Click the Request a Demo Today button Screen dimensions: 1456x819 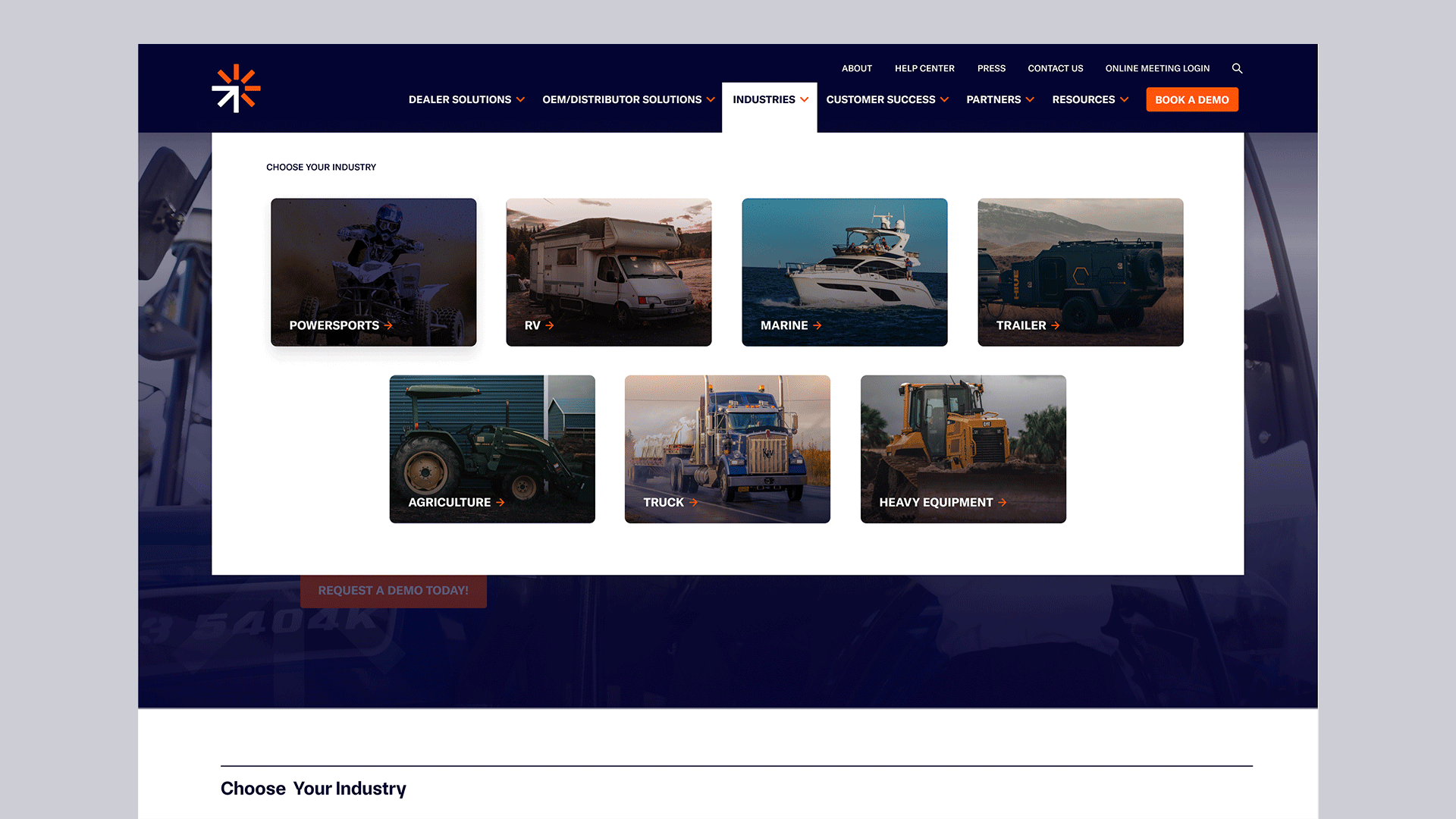coord(393,591)
